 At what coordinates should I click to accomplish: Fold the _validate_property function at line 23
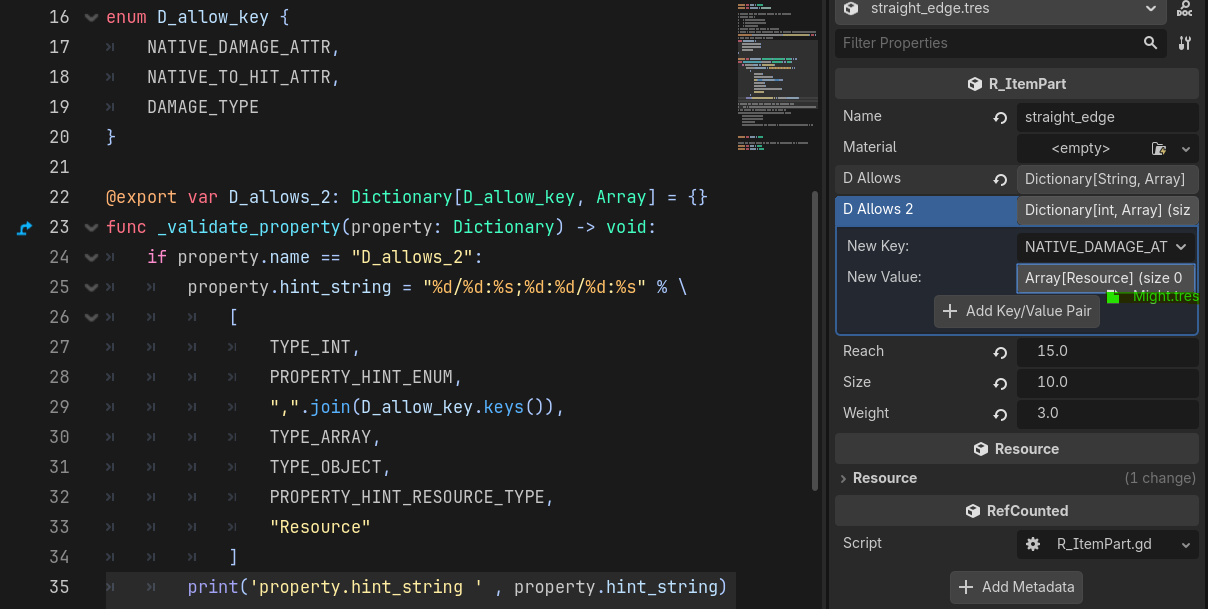[x=91, y=228]
